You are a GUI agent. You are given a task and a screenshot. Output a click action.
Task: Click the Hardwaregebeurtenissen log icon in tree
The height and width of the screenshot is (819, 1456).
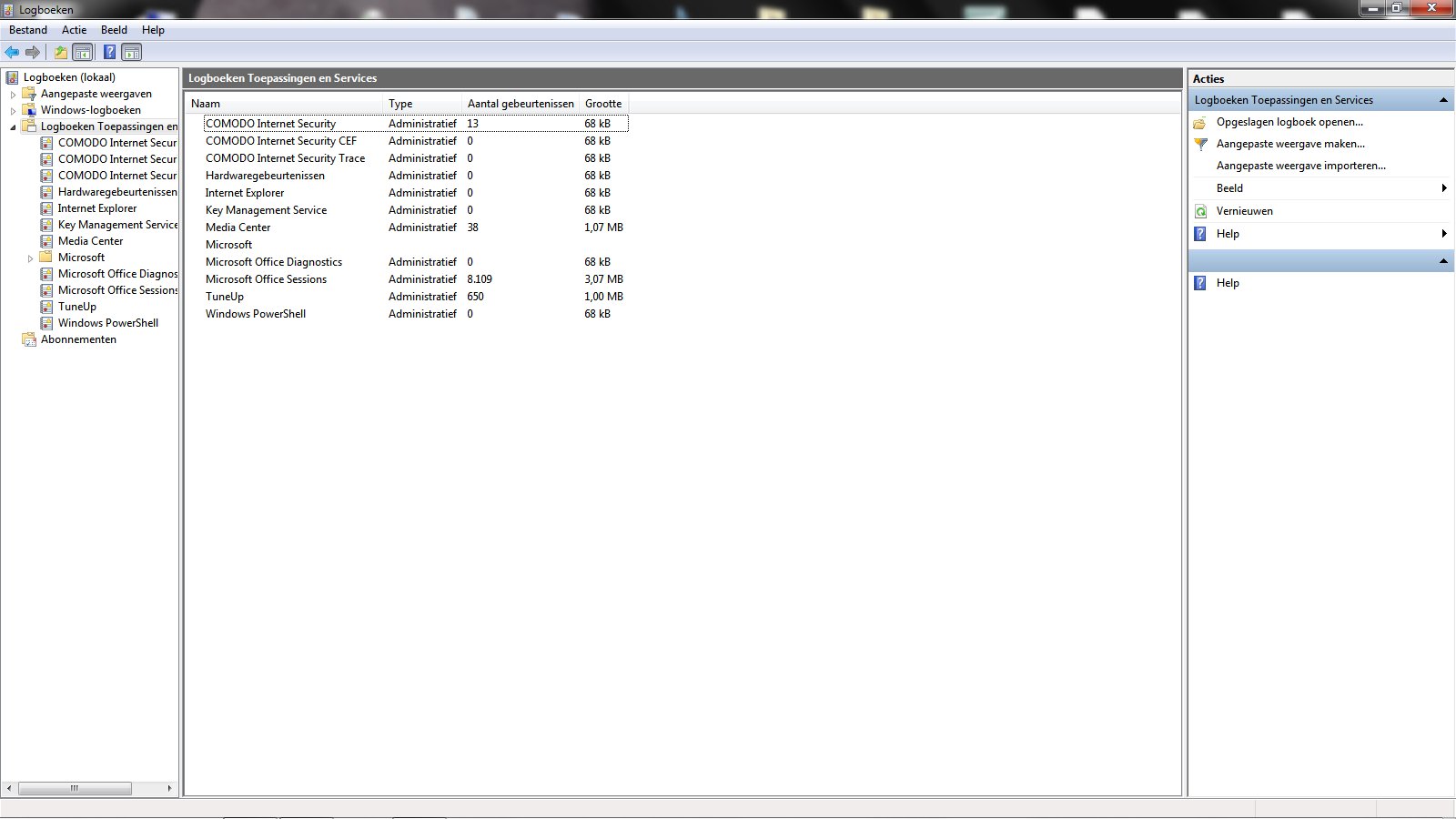[x=46, y=192]
